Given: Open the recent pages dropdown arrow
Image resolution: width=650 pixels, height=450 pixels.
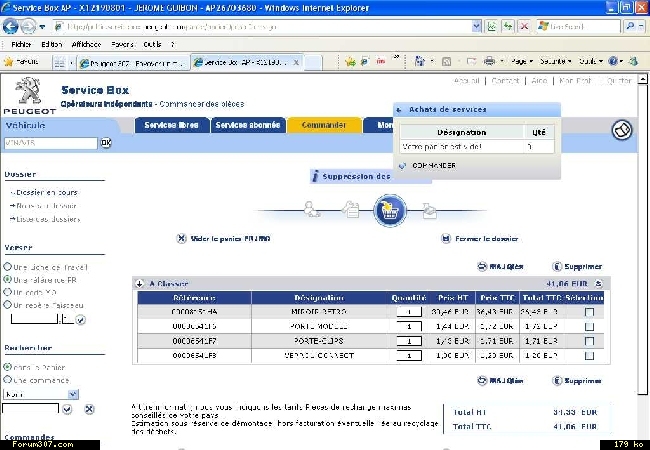Looking at the screenshot, I should (x=42, y=27).
